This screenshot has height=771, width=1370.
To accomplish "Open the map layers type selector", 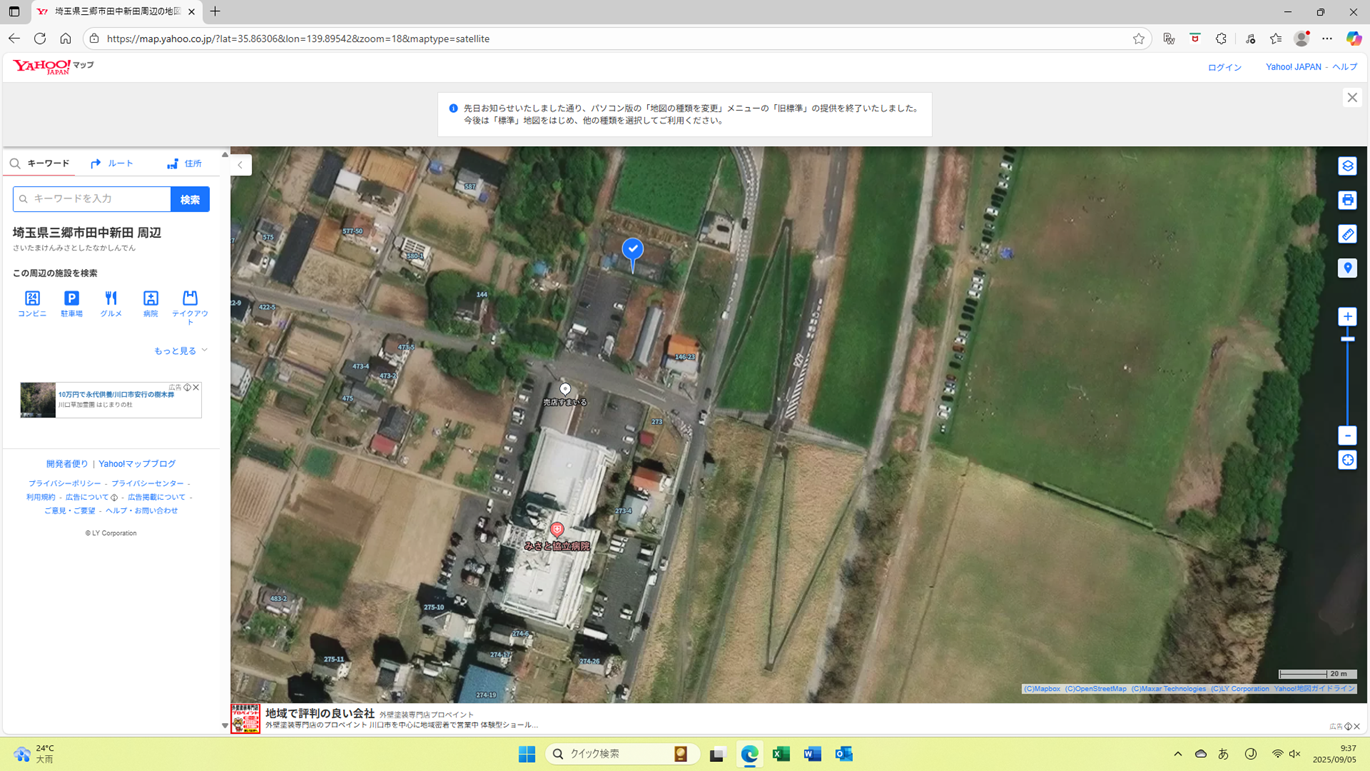I will (1347, 166).
